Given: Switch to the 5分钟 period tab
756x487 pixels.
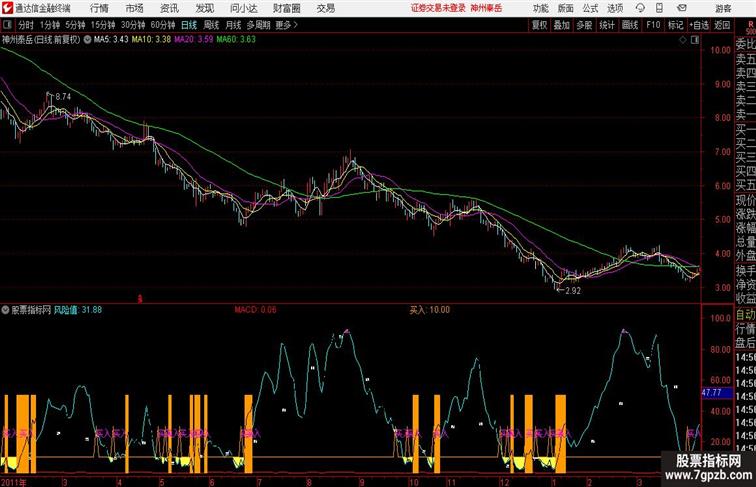Looking at the screenshot, I should pos(75,25).
